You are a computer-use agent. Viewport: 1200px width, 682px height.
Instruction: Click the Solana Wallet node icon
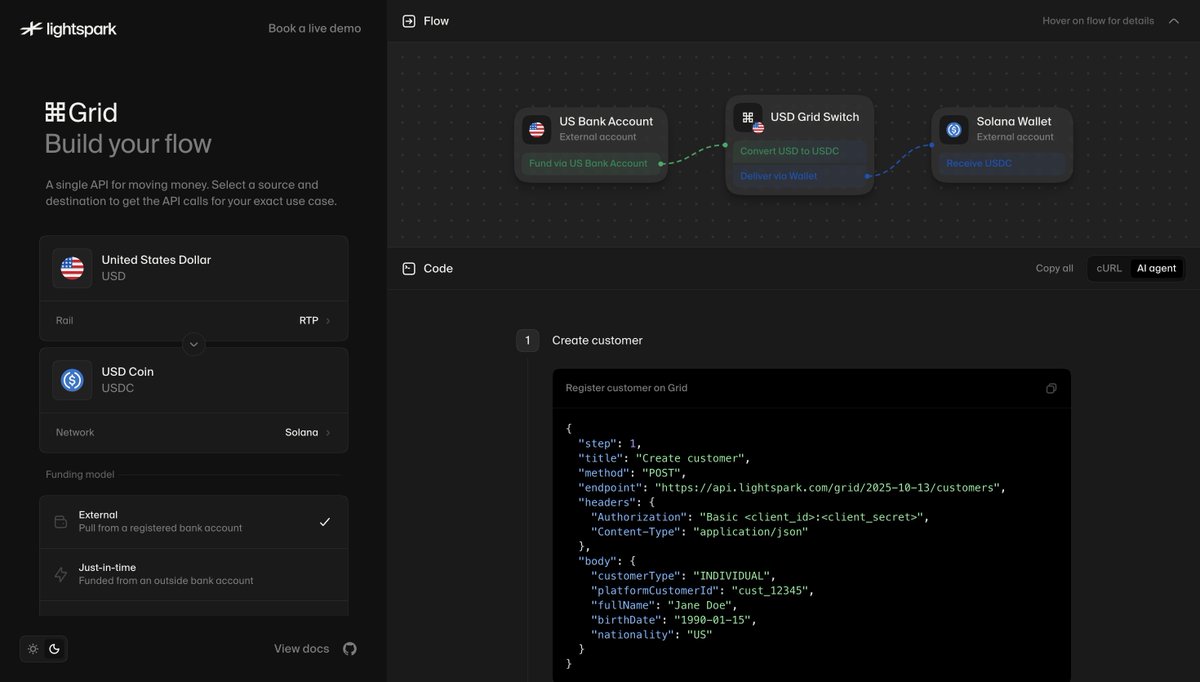[954, 129]
